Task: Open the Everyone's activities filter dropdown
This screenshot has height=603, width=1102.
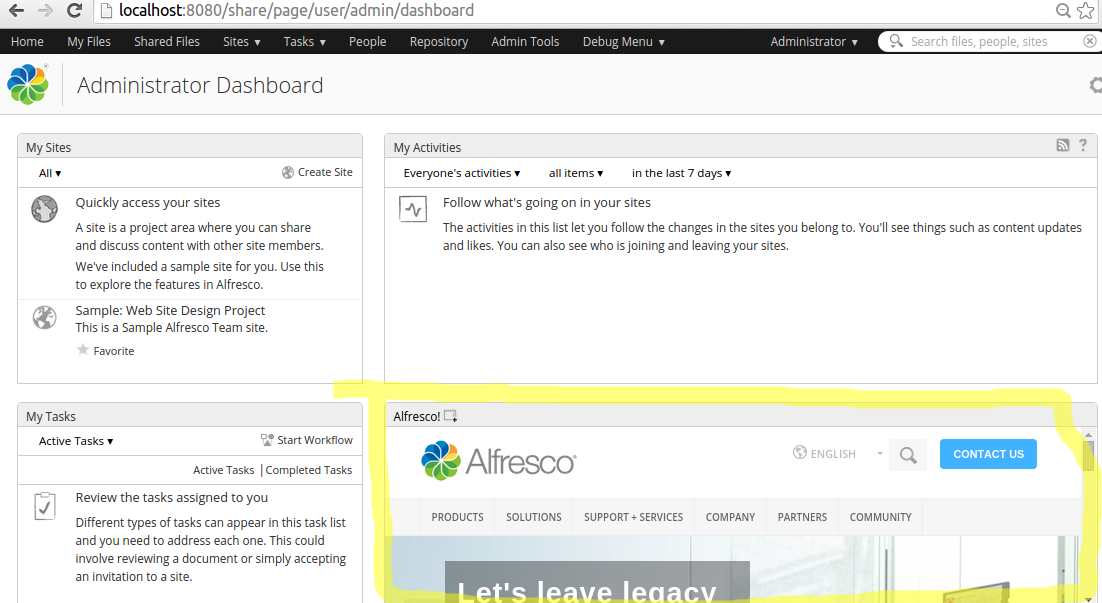Action: pyautogui.click(x=460, y=172)
